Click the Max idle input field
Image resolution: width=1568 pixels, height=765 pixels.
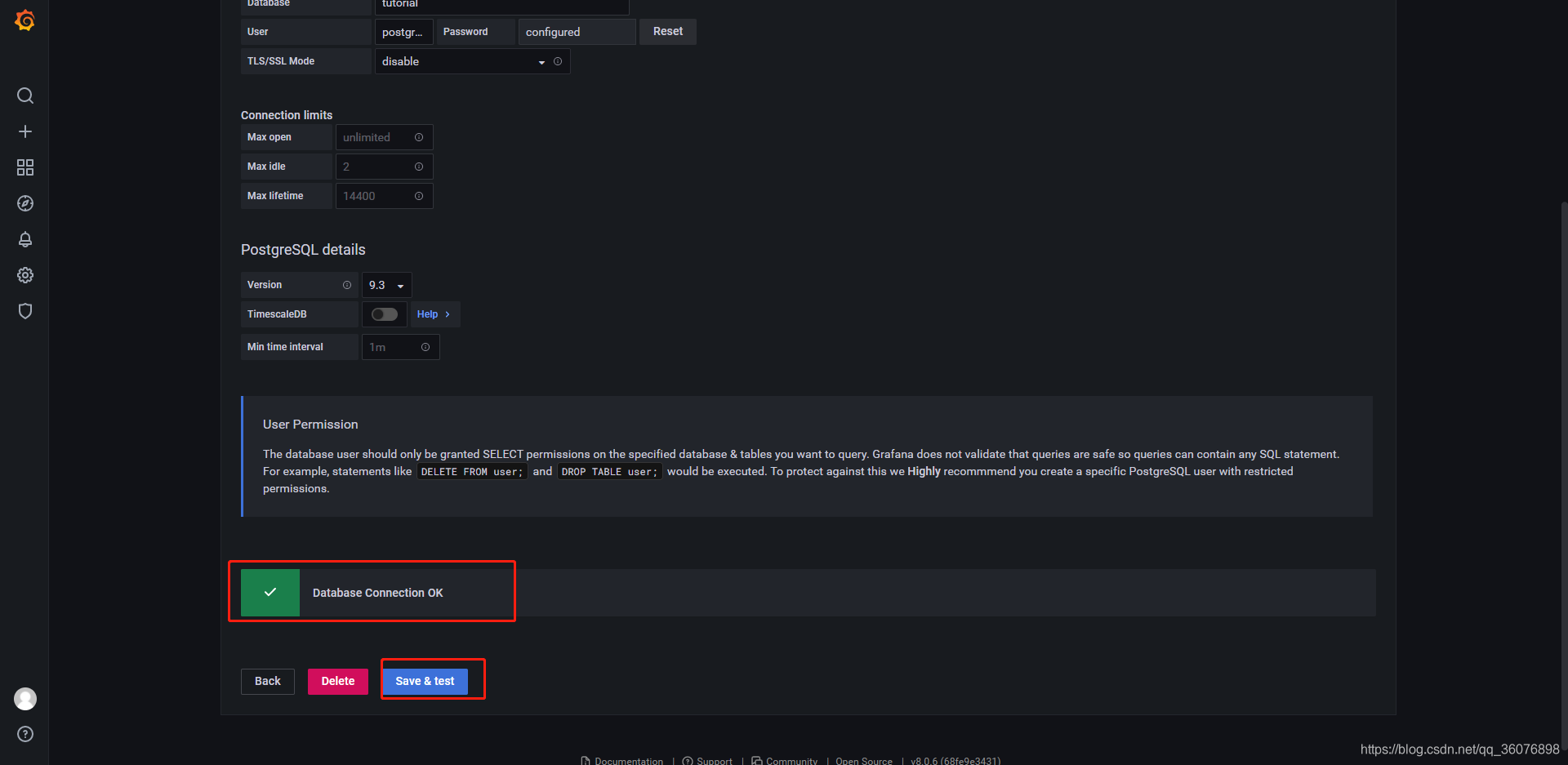384,167
